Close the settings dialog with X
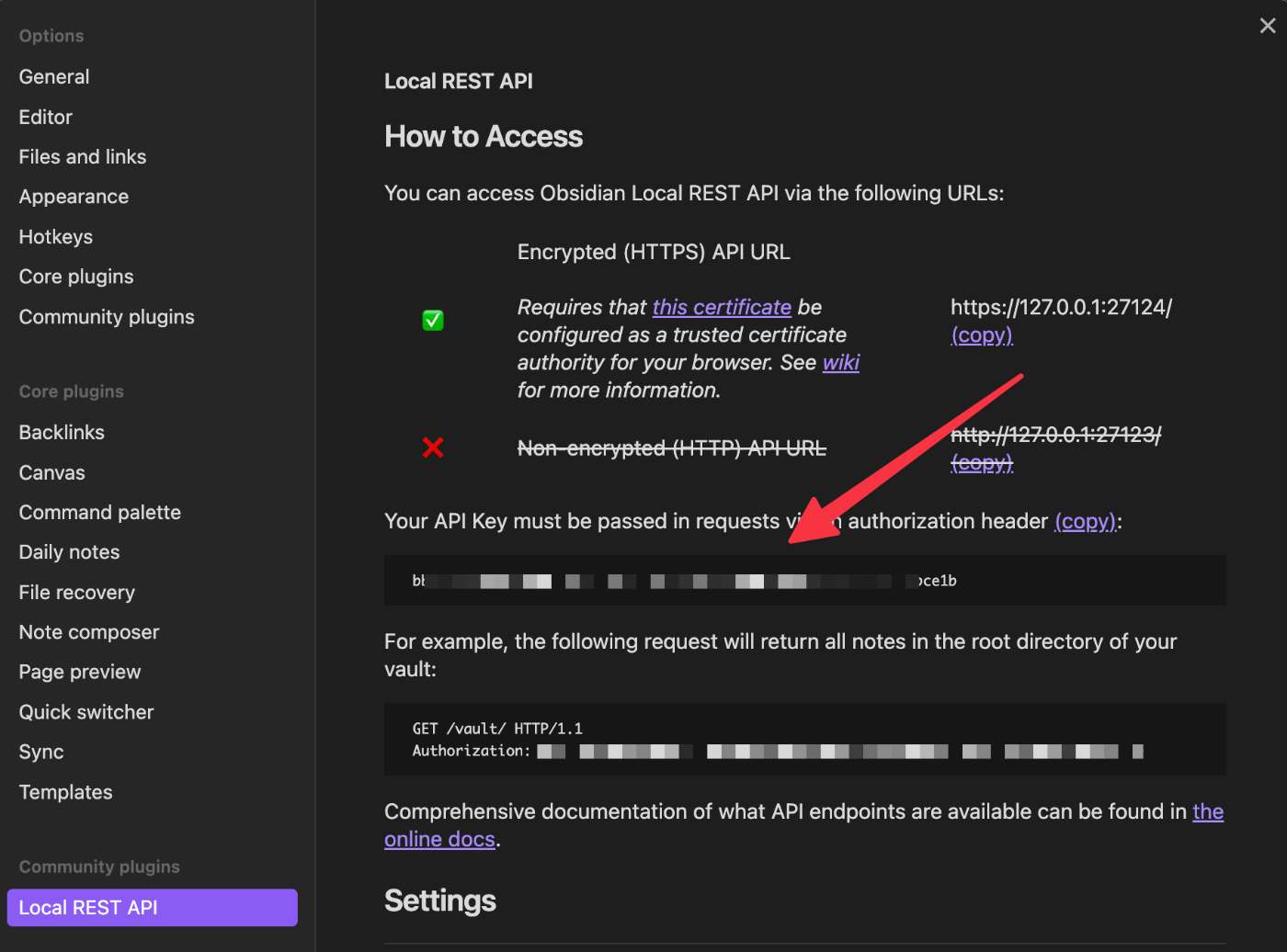1287x952 pixels. point(1268,26)
